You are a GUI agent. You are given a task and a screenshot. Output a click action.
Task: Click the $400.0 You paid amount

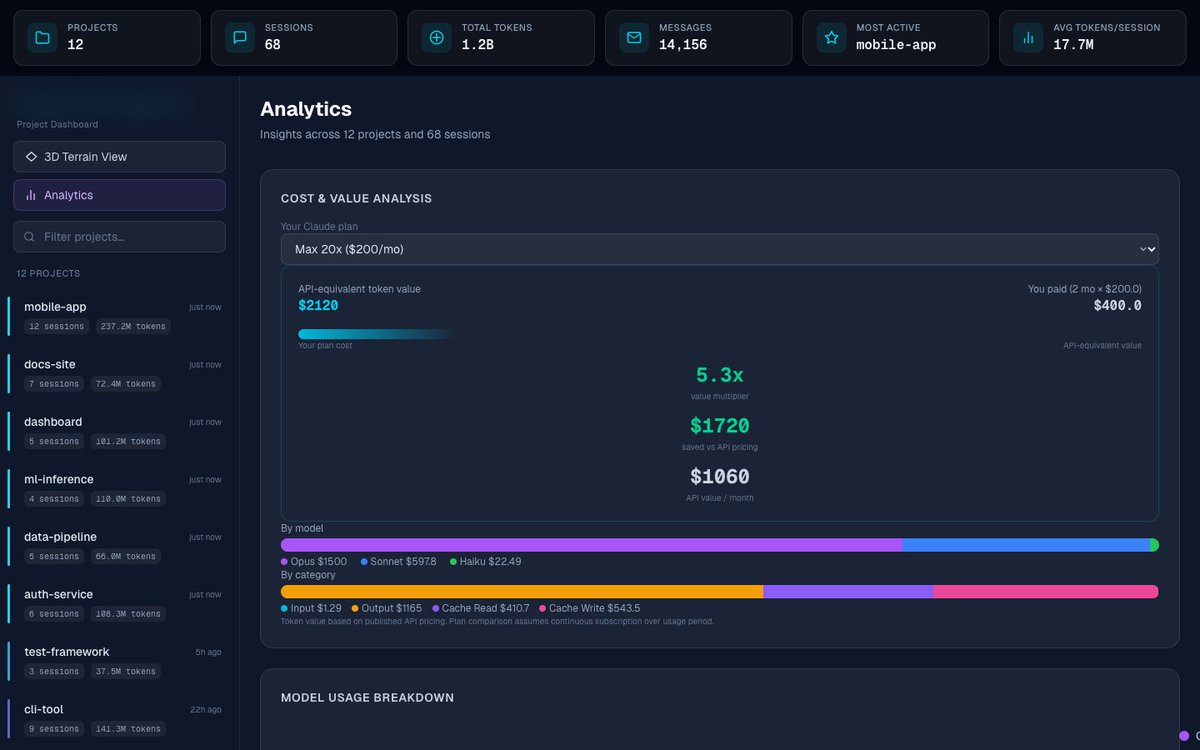click(x=1117, y=306)
